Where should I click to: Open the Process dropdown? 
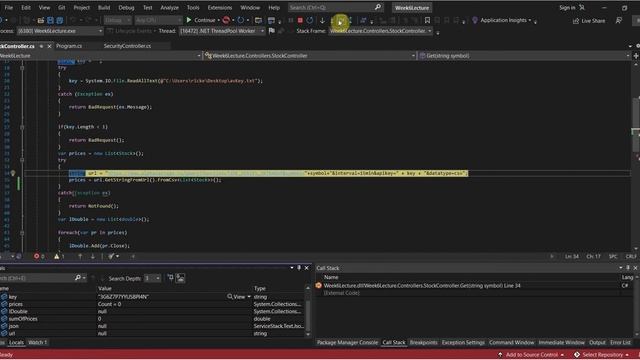tap(60, 31)
